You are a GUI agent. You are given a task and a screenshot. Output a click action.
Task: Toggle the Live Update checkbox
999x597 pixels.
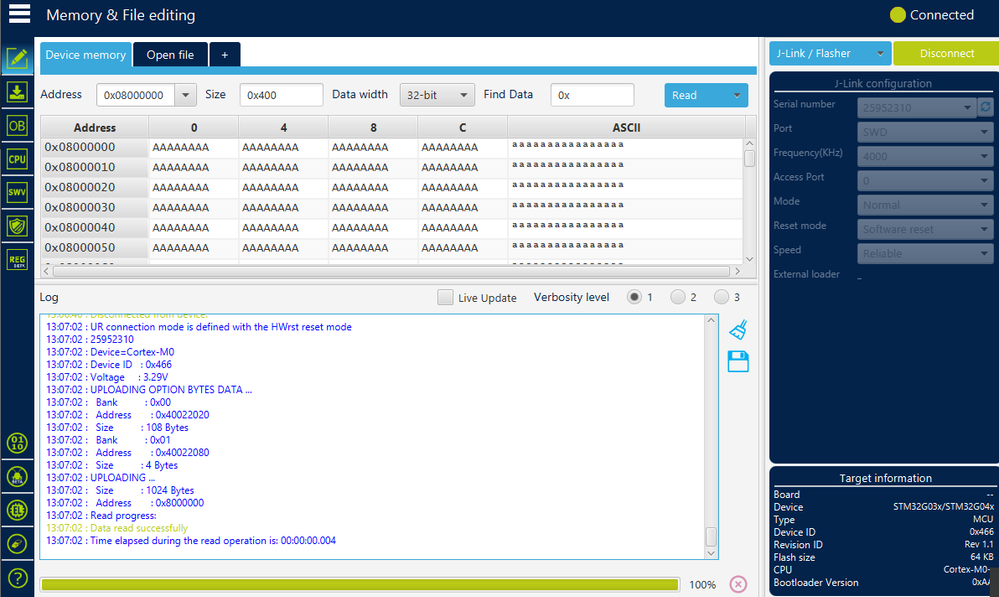445,298
